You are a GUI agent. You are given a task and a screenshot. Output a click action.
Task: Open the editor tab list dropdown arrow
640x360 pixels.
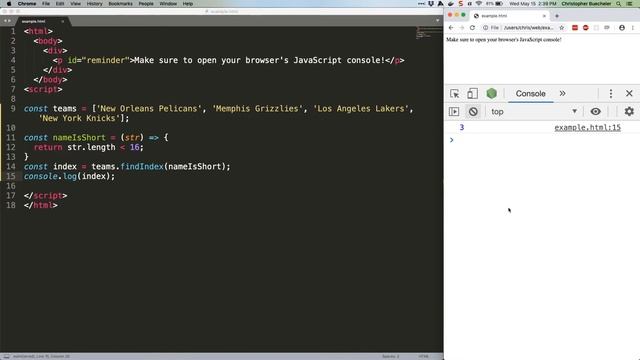point(438,20)
